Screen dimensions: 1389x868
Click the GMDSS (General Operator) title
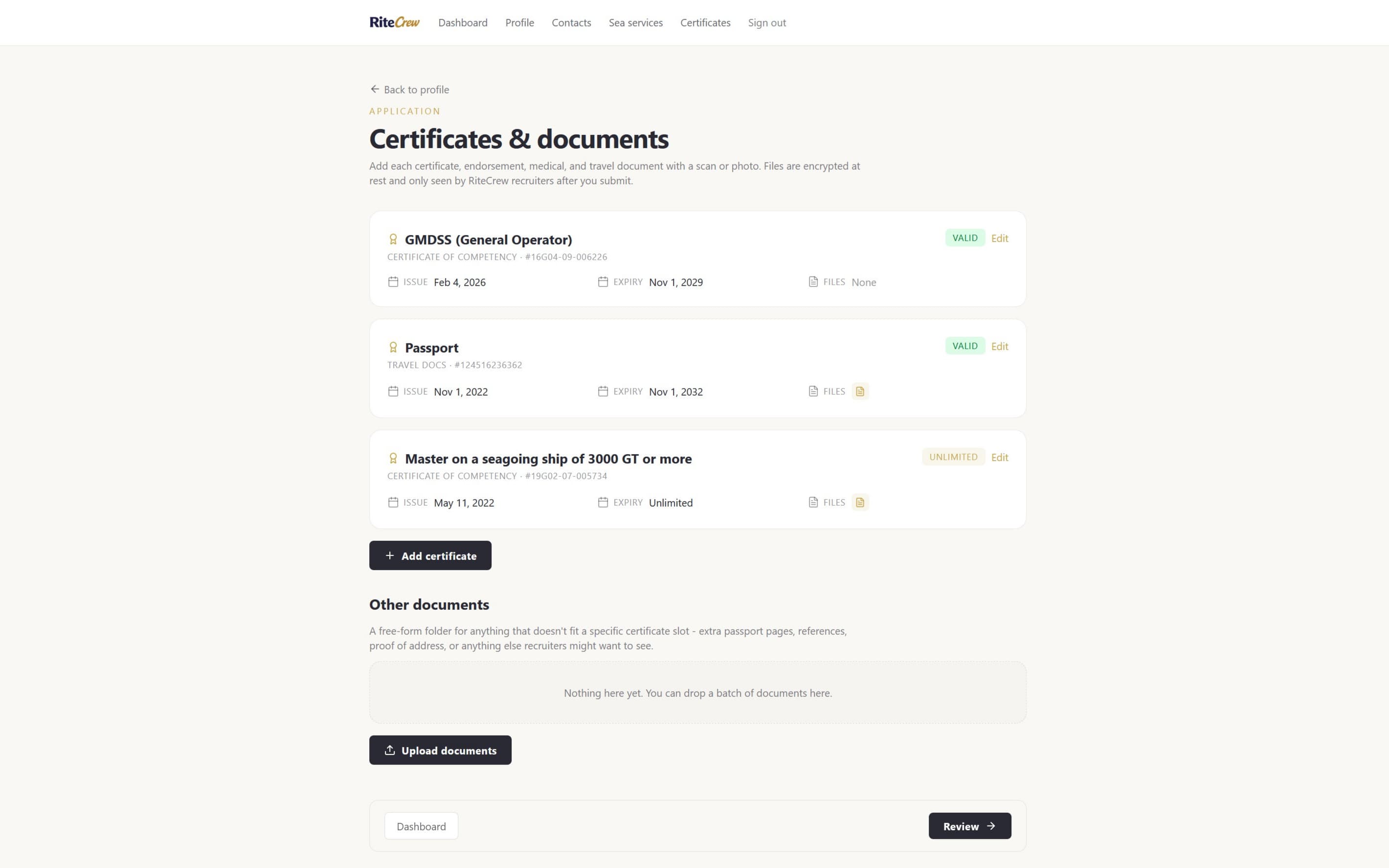tap(489, 240)
